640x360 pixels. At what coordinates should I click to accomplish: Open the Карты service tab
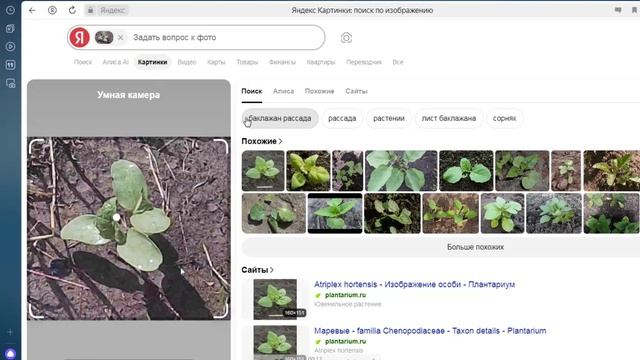216,62
